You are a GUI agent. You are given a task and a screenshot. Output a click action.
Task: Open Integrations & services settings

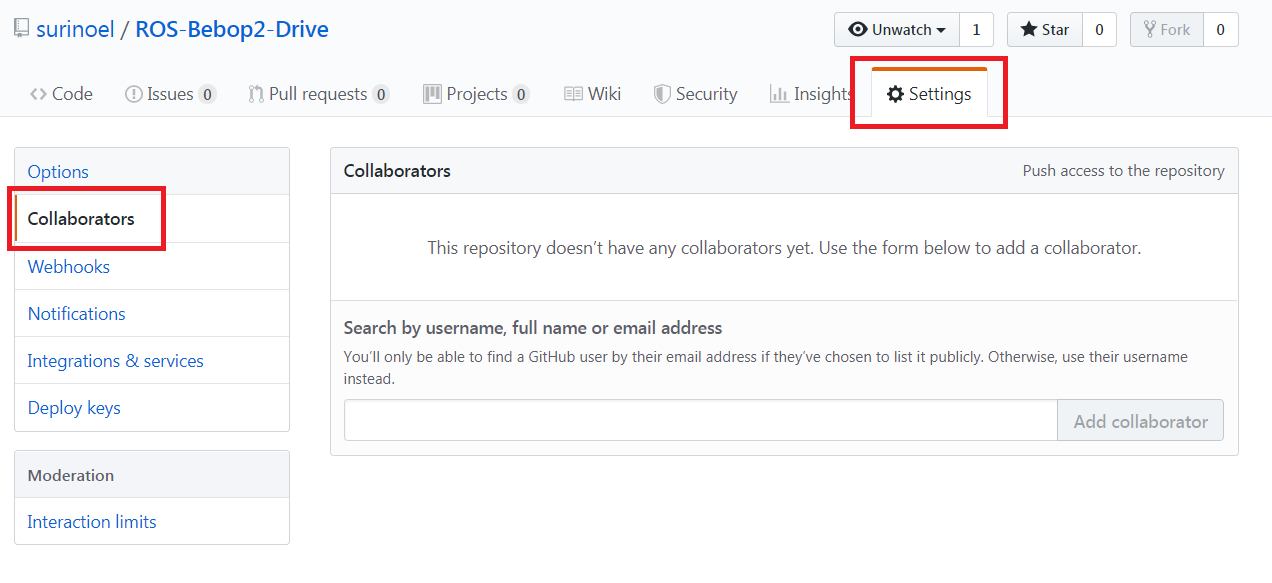(x=152, y=360)
